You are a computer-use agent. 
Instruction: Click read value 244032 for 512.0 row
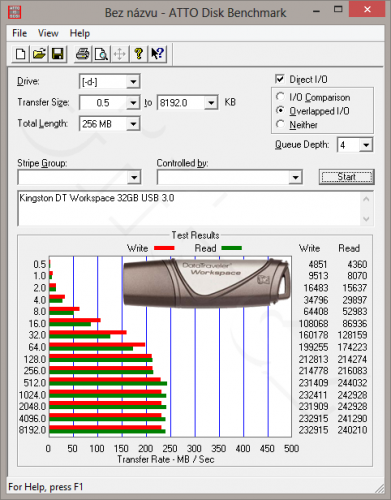pyautogui.click(x=352, y=383)
